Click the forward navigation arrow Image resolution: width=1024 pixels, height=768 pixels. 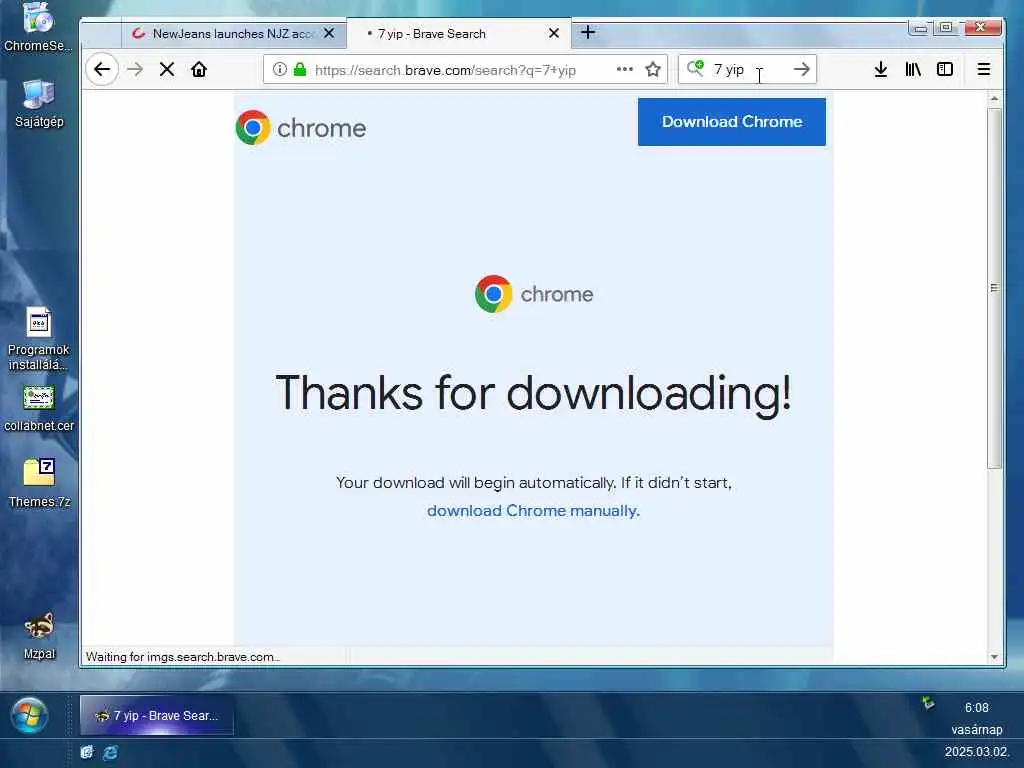pos(135,69)
